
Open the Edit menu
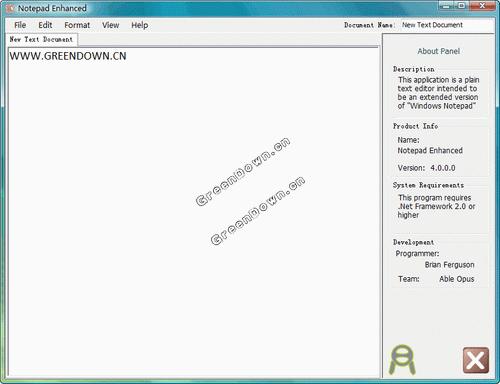tap(45, 25)
